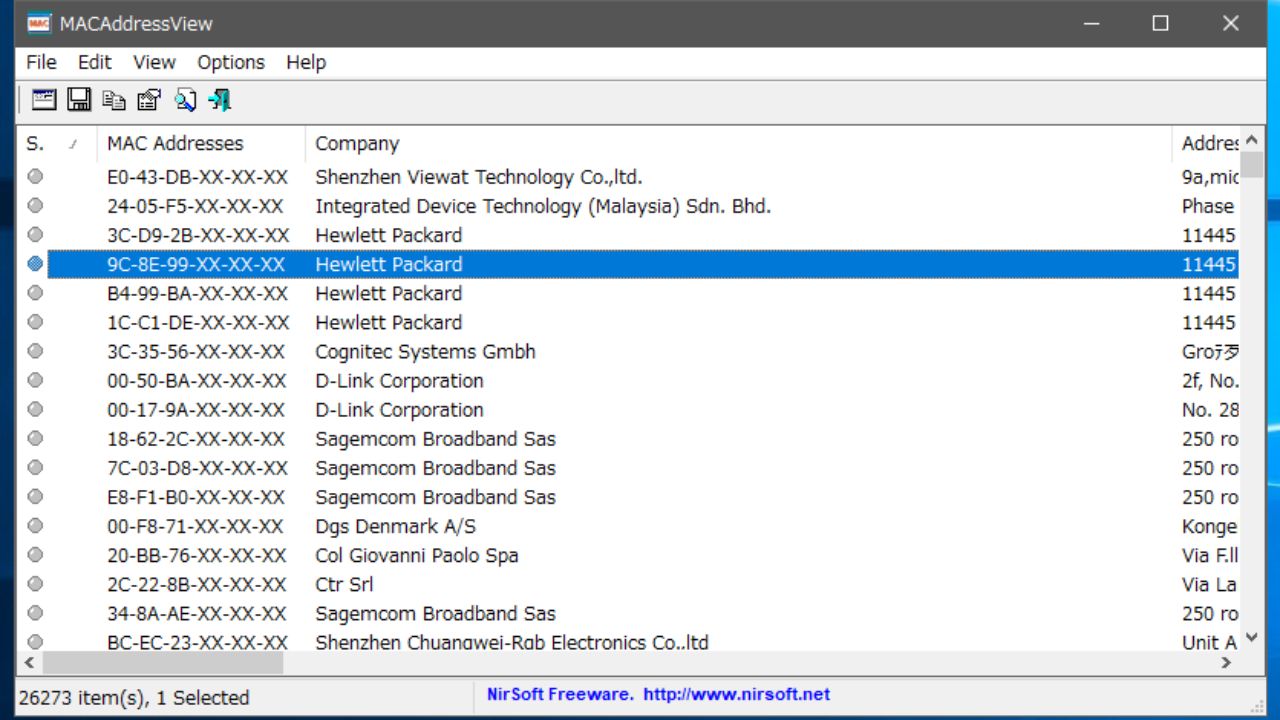
Task: Click status dot of 24-05-F5-XX-XX-XX row
Action: pyautogui.click(x=36, y=206)
